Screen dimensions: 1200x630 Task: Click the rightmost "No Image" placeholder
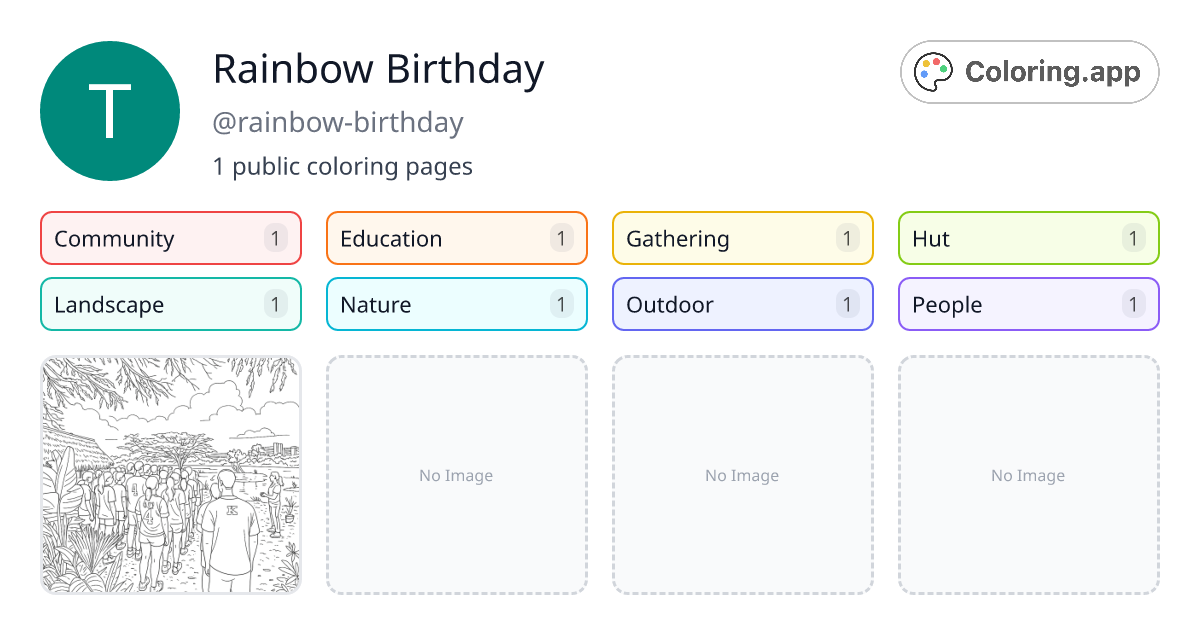1028,475
